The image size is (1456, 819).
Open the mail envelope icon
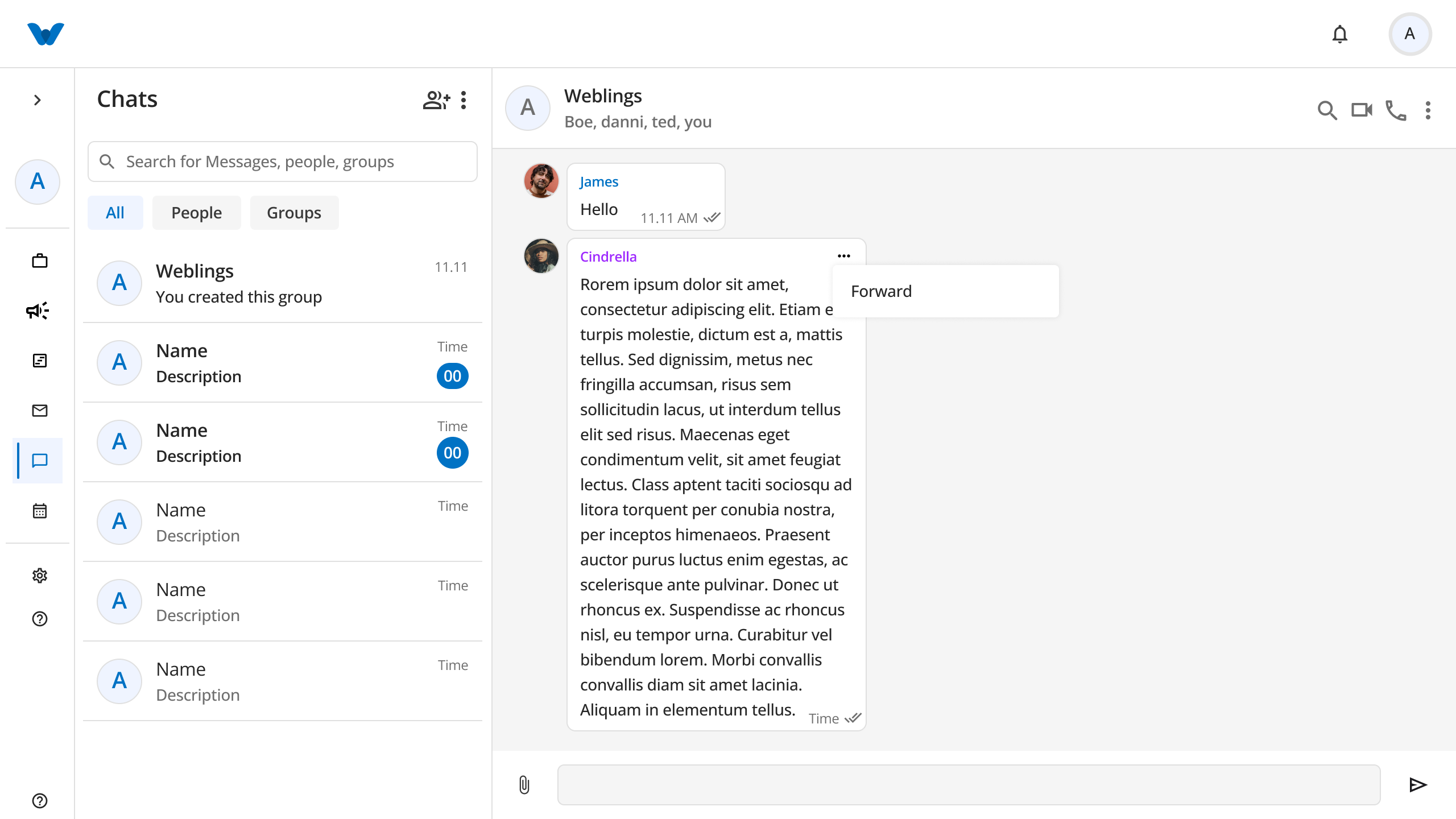pyautogui.click(x=40, y=411)
